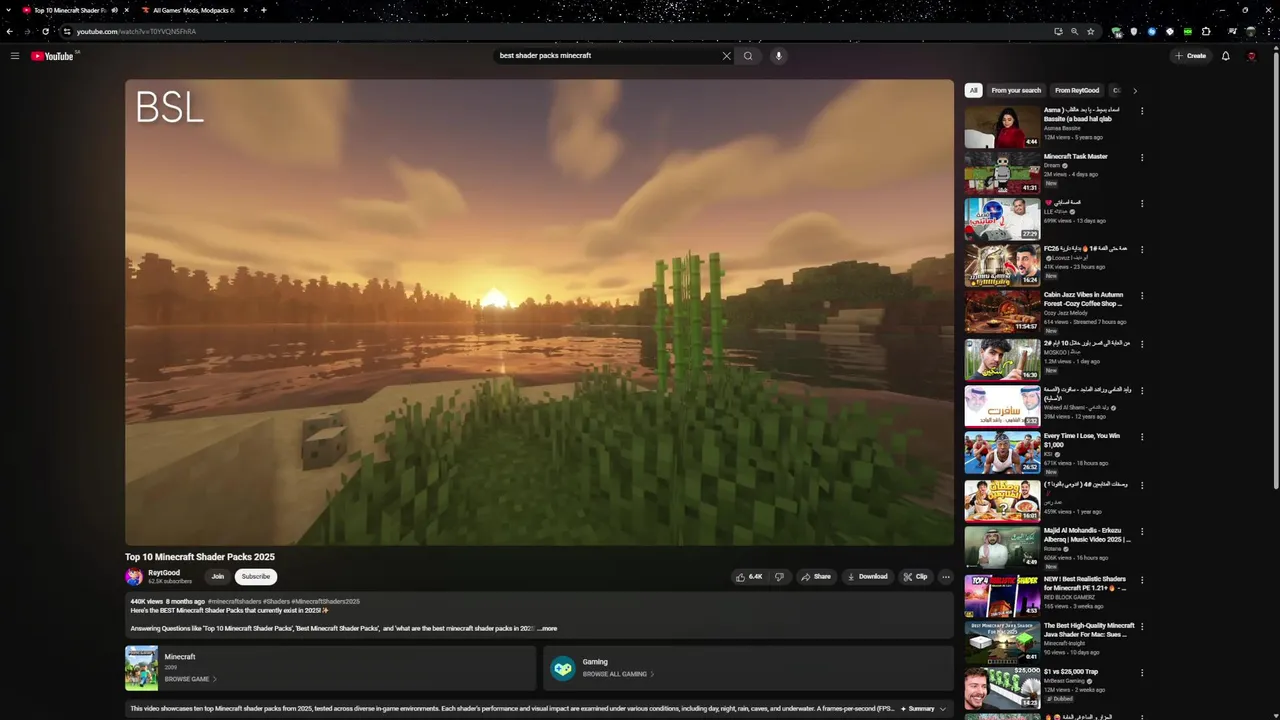
Task: Open Cabin Jazz Vibes thumbnail
Action: [1002, 312]
